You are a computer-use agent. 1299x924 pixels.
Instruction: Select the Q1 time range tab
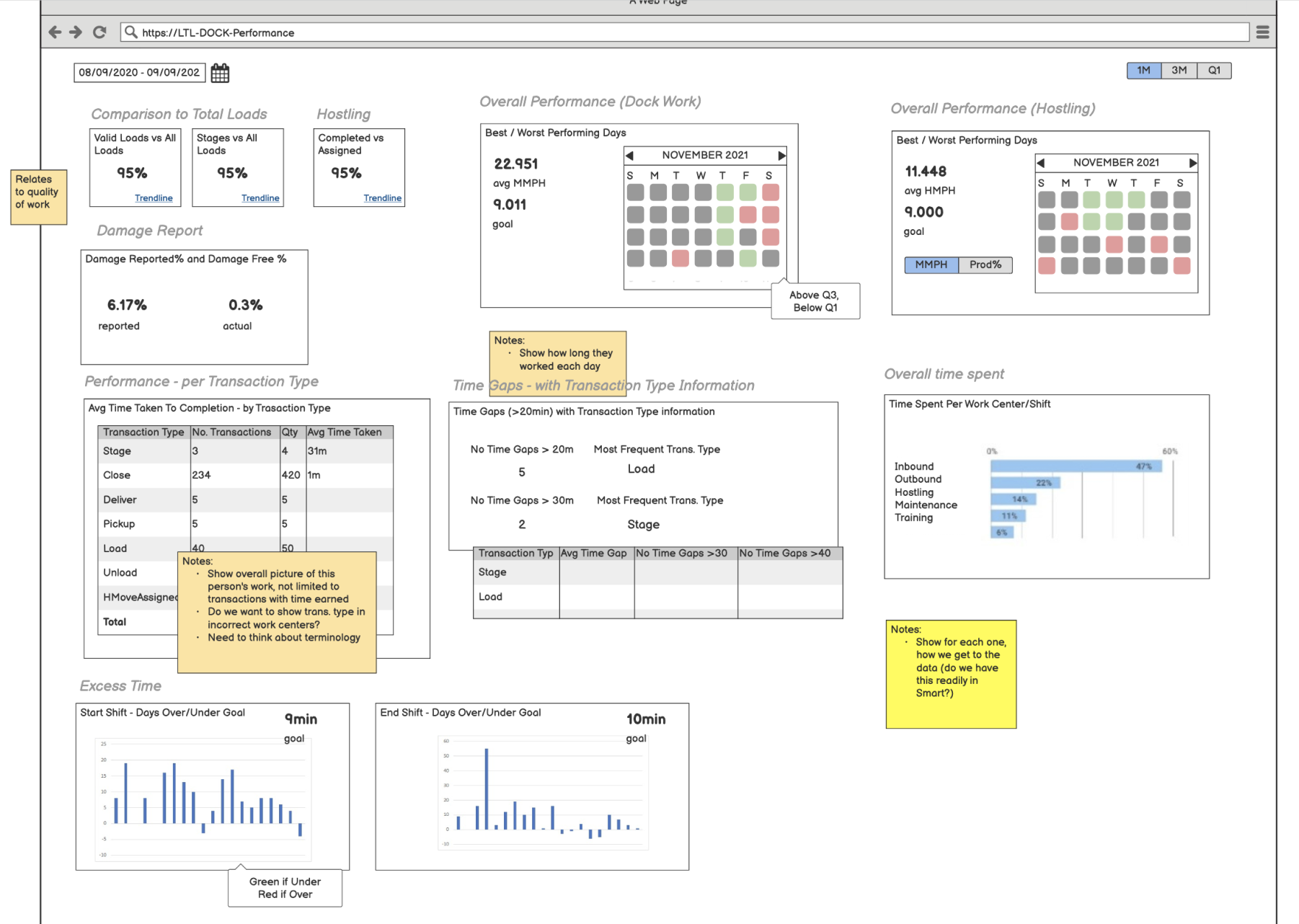1214,71
